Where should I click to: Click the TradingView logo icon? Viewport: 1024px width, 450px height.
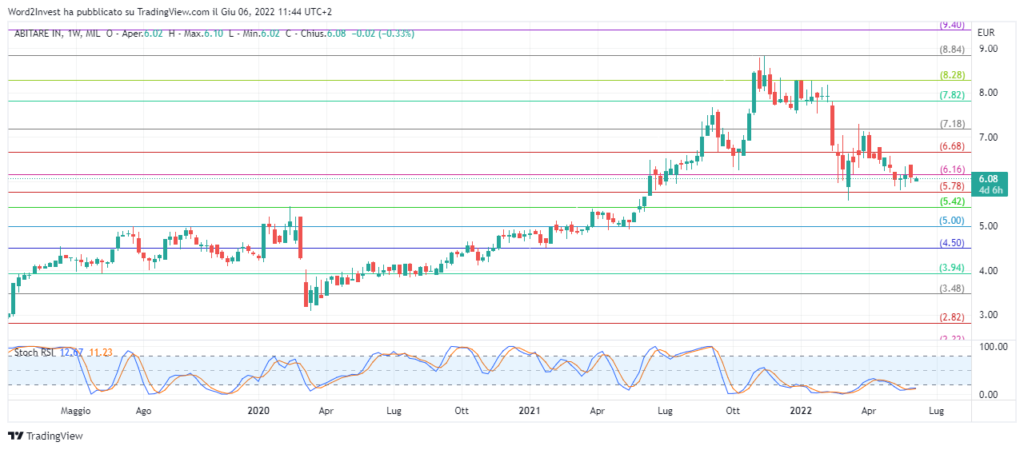(15, 436)
